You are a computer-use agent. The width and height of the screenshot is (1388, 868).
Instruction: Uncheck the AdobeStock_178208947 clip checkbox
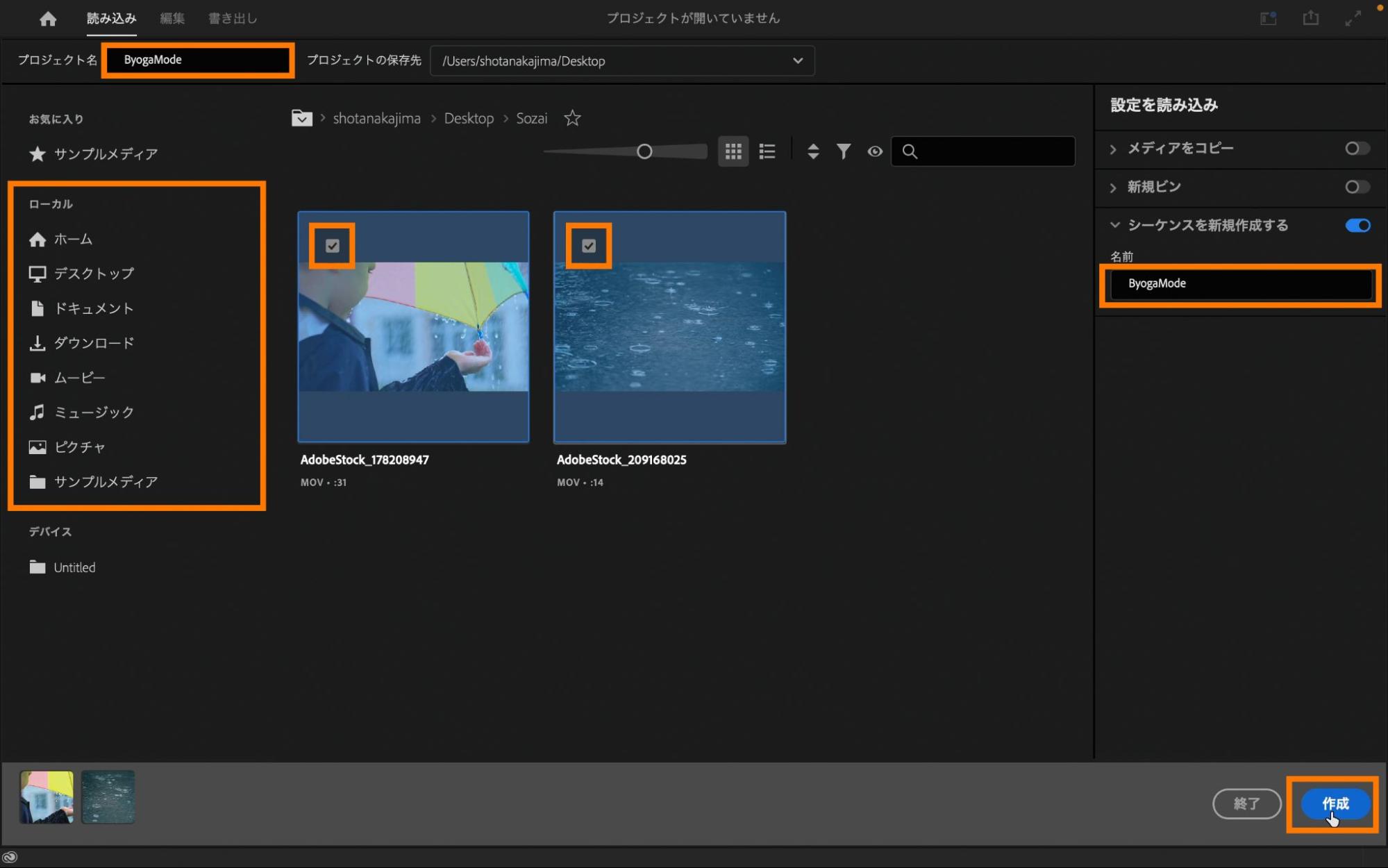333,246
